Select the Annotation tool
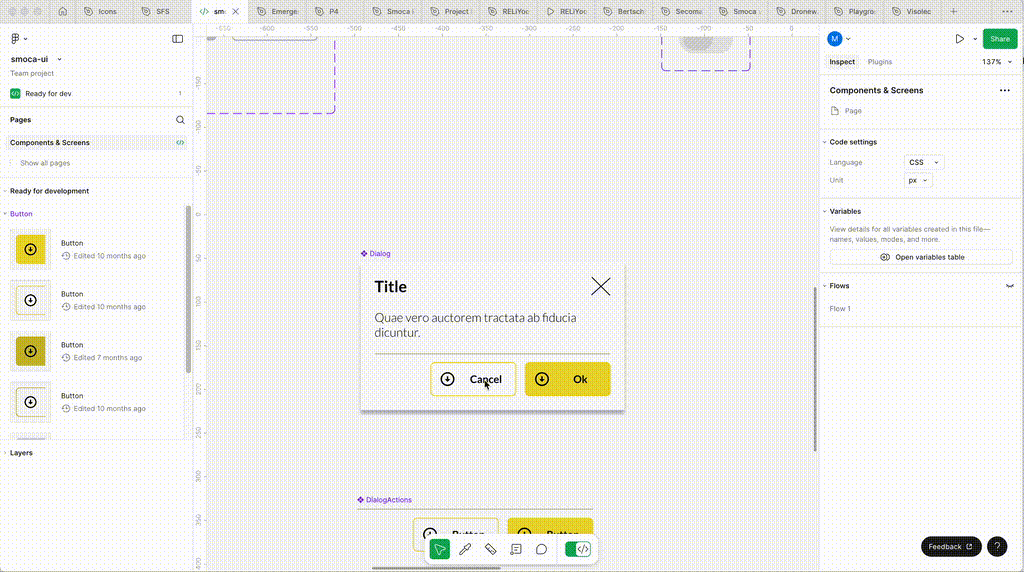1024x572 pixels. click(516, 549)
